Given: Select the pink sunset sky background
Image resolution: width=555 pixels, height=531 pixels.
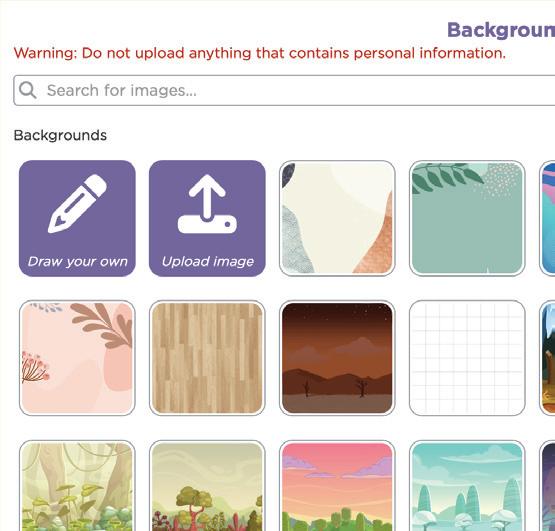Looking at the screenshot, I should click(x=337, y=486).
